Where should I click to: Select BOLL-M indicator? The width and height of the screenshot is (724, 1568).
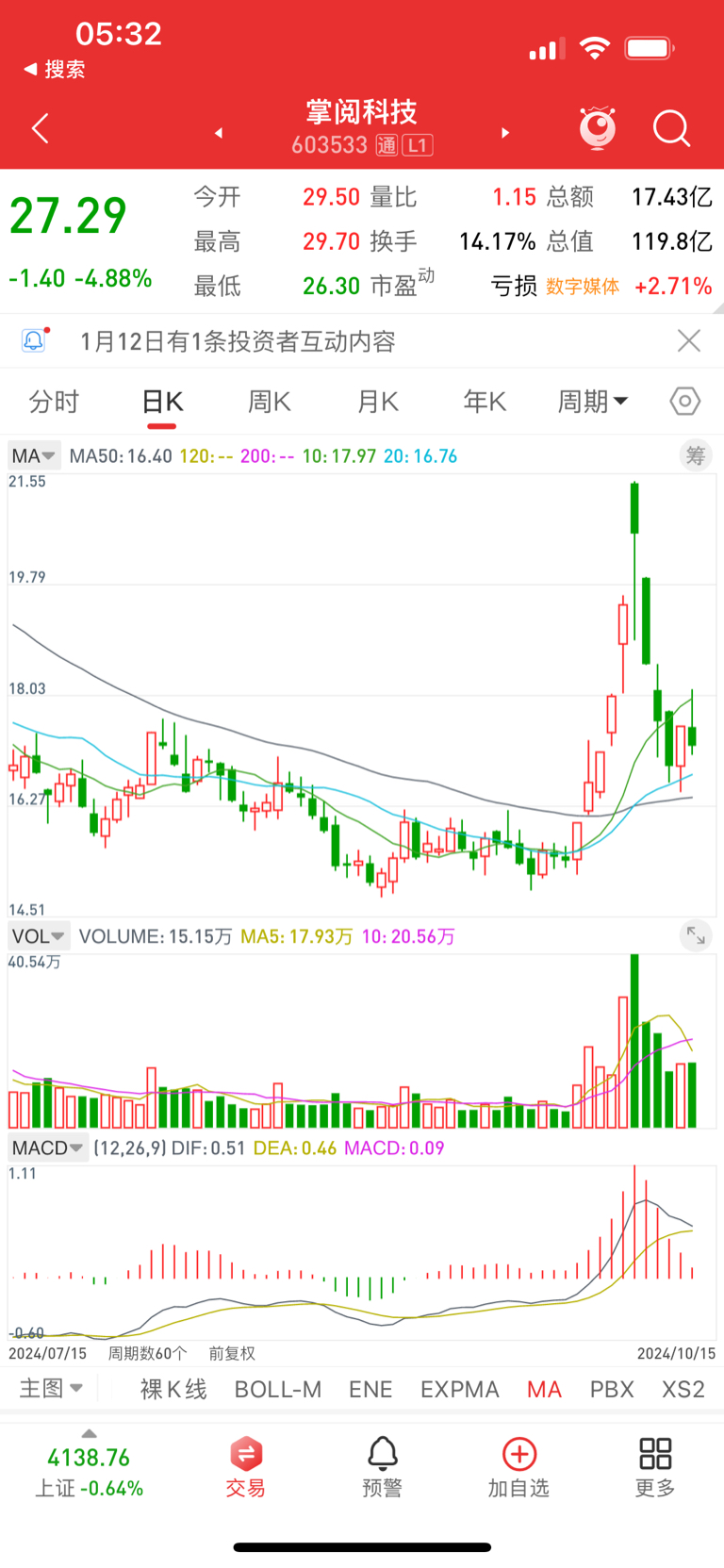(x=278, y=1389)
